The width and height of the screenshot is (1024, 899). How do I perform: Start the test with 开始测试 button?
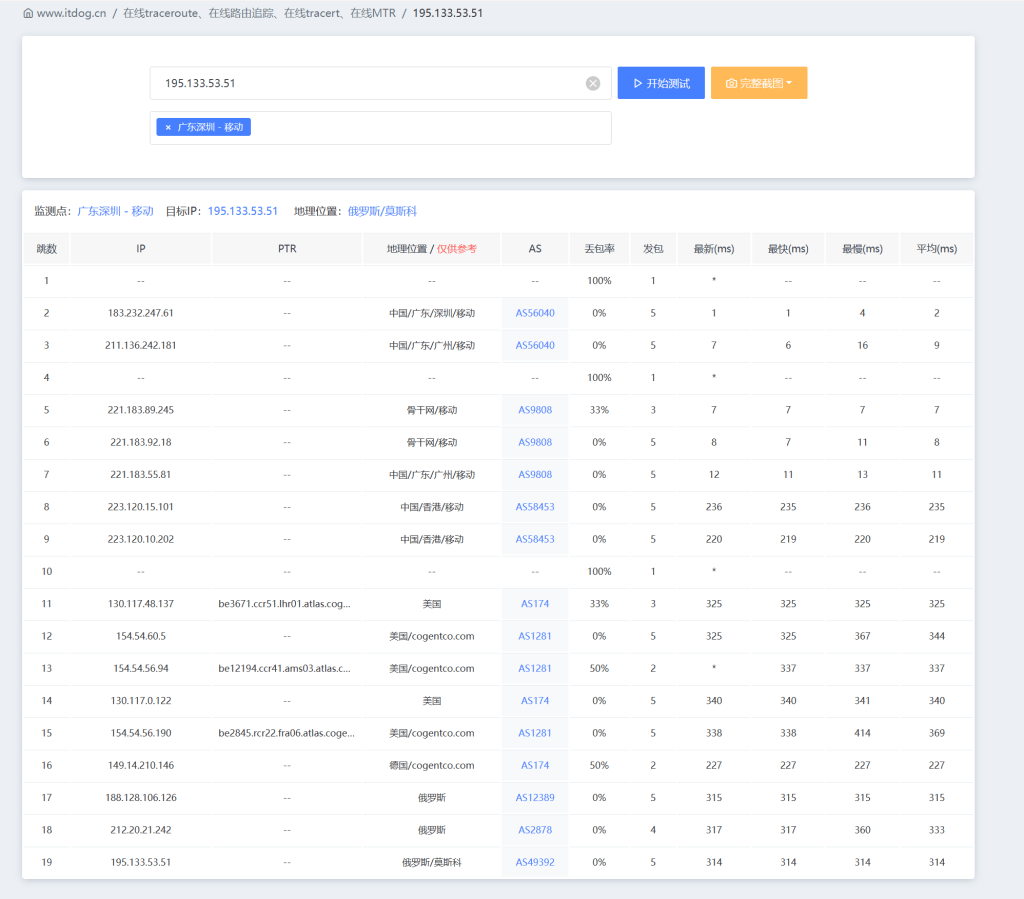(661, 83)
